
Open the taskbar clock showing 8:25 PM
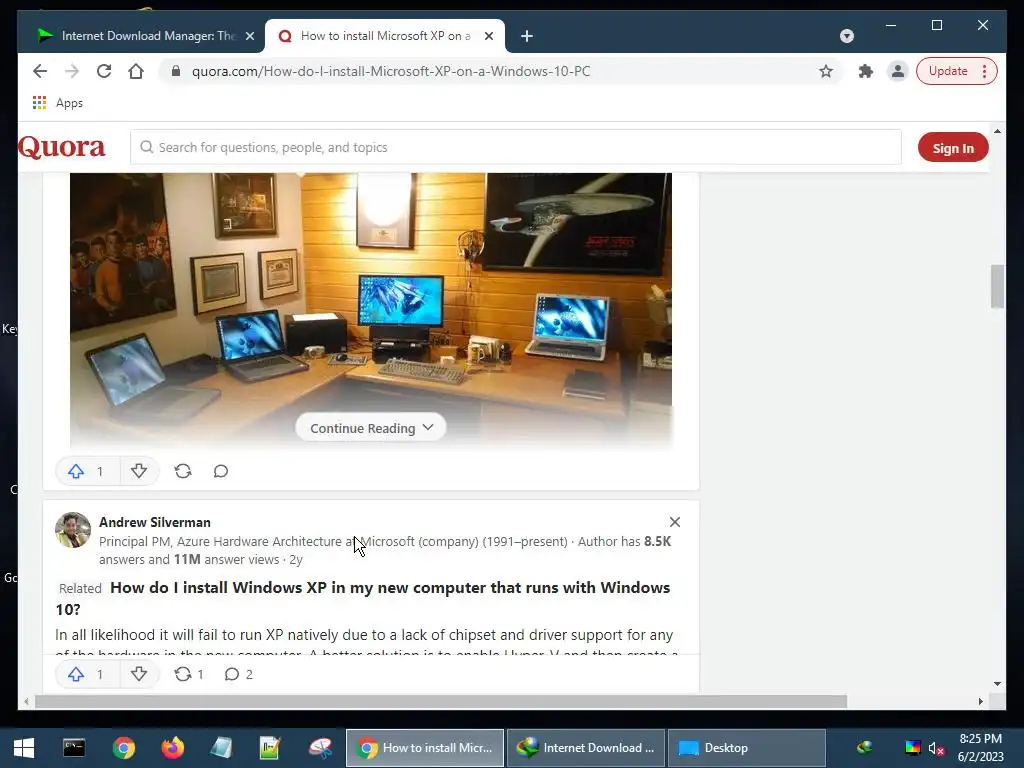click(980, 748)
